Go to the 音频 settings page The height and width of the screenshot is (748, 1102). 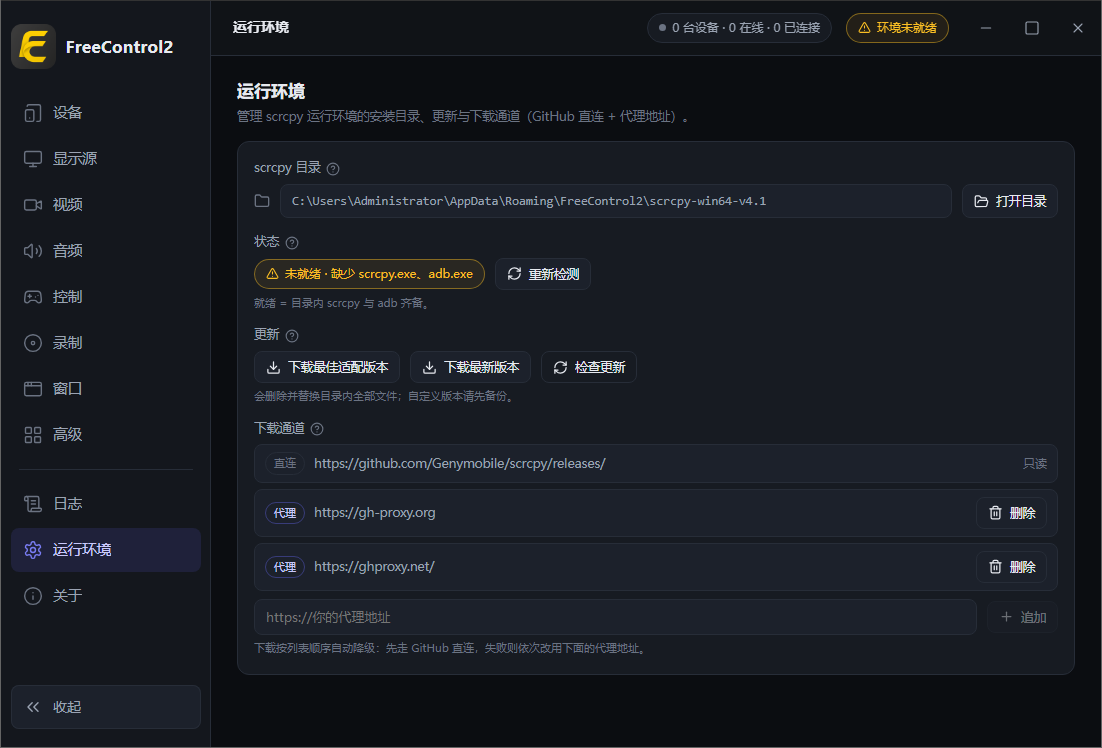click(105, 251)
